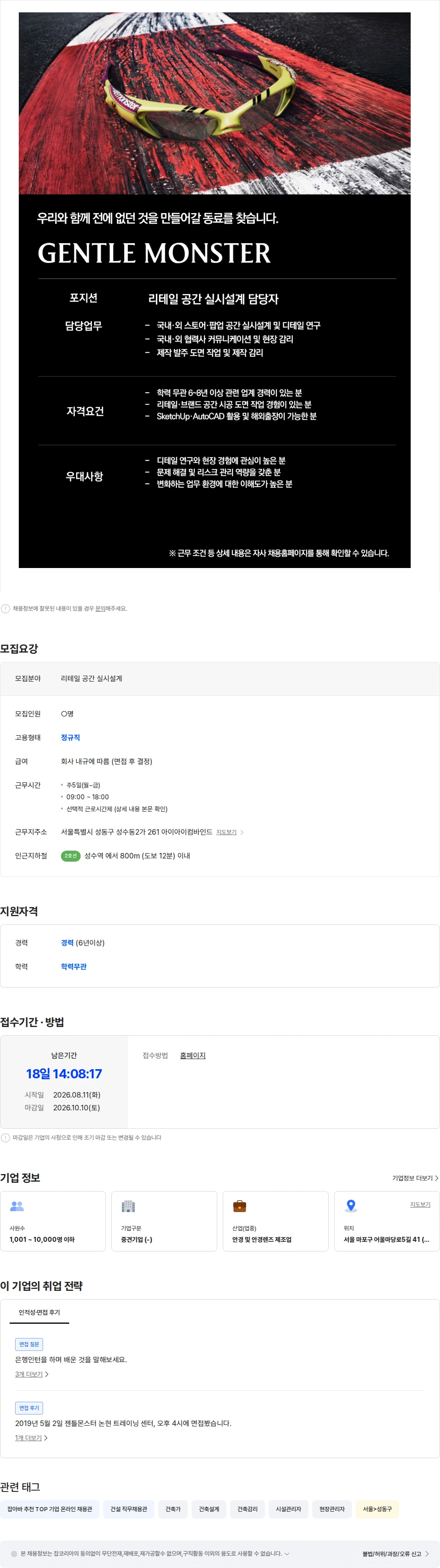Select the 인적성·면접 후기 tab
The width and height of the screenshot is (440, 1568).
pyautogui.click(x=39, y=1312)
